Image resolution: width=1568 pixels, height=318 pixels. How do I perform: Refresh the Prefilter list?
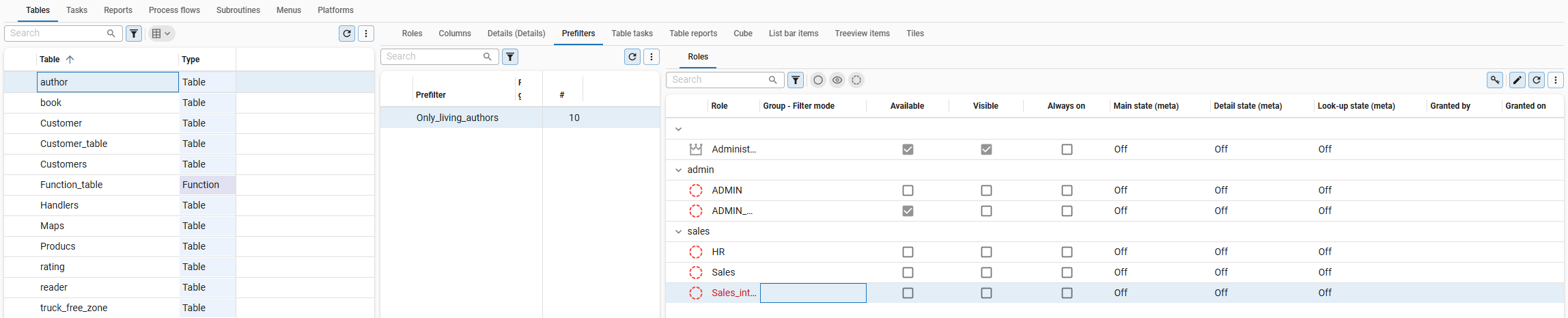click(x=632, y=57)
